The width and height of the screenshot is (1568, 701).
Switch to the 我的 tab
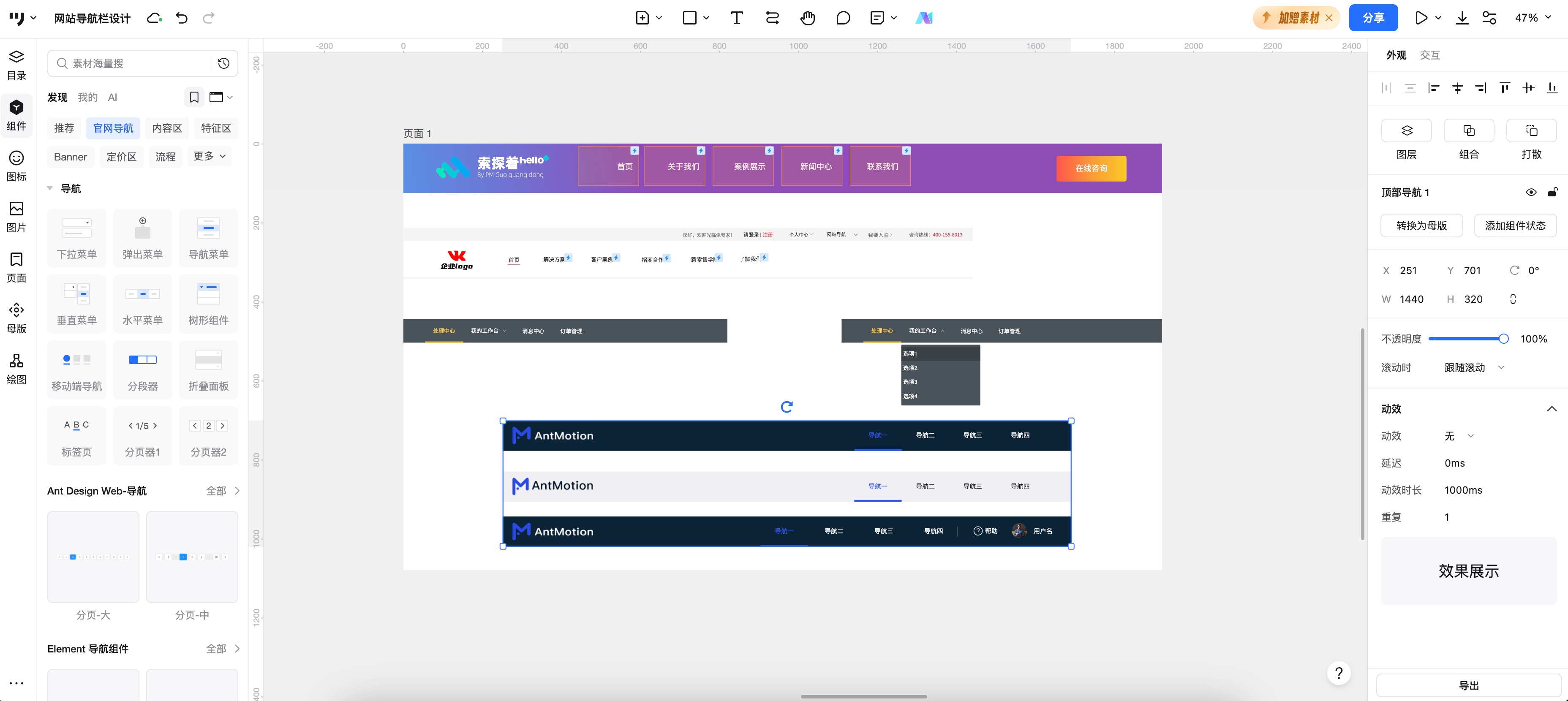[x=87, y=98]
